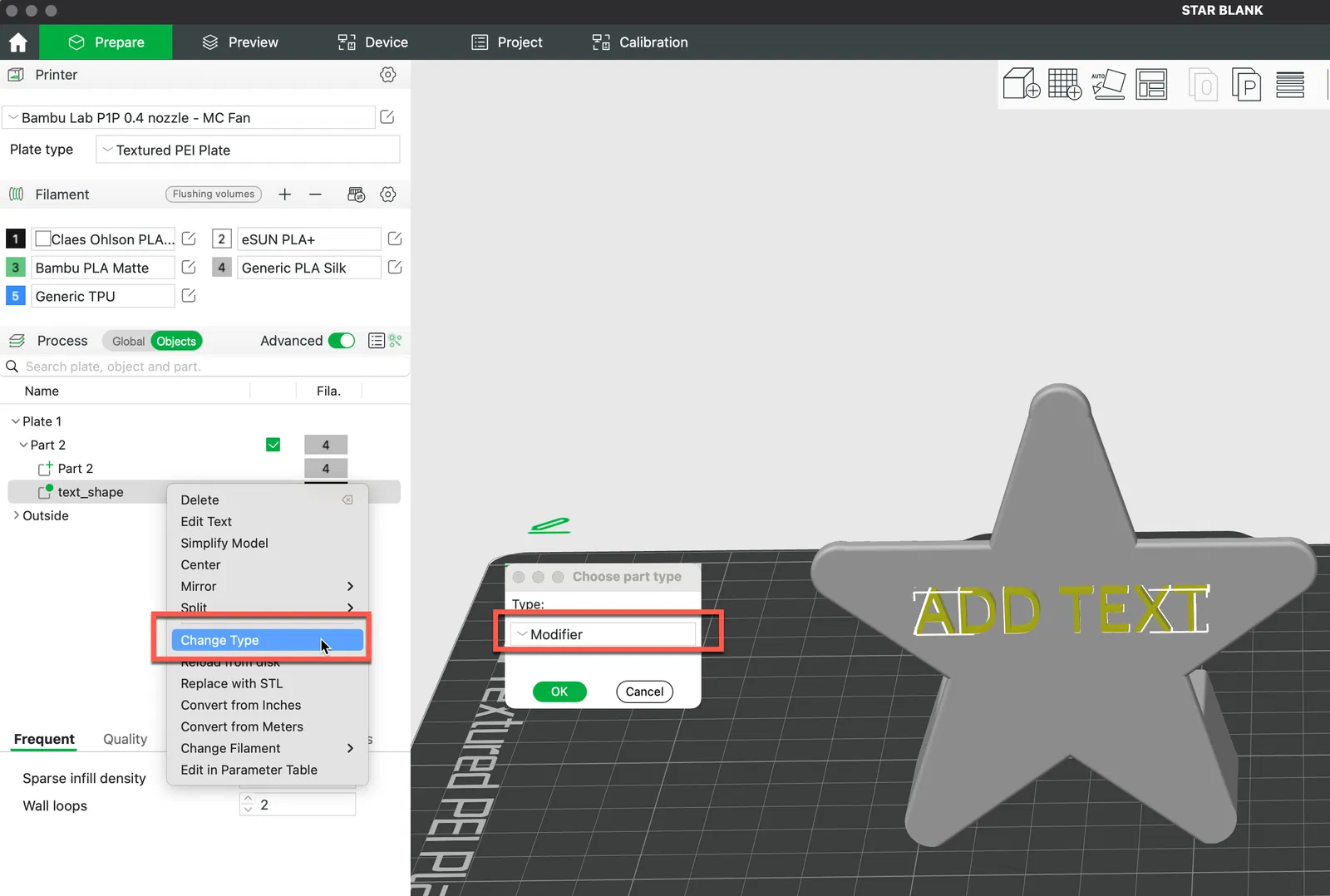Screen dimensions: 1330x896
Task: Edit the Generic PLA Silk filament preset
Action: click(x=395, y=268)
